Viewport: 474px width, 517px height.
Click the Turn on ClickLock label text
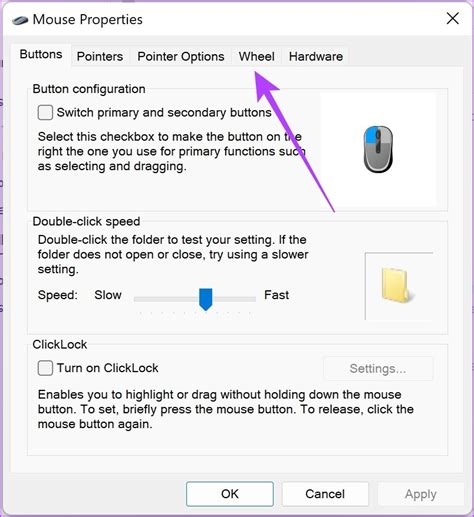tap(107, 368)
